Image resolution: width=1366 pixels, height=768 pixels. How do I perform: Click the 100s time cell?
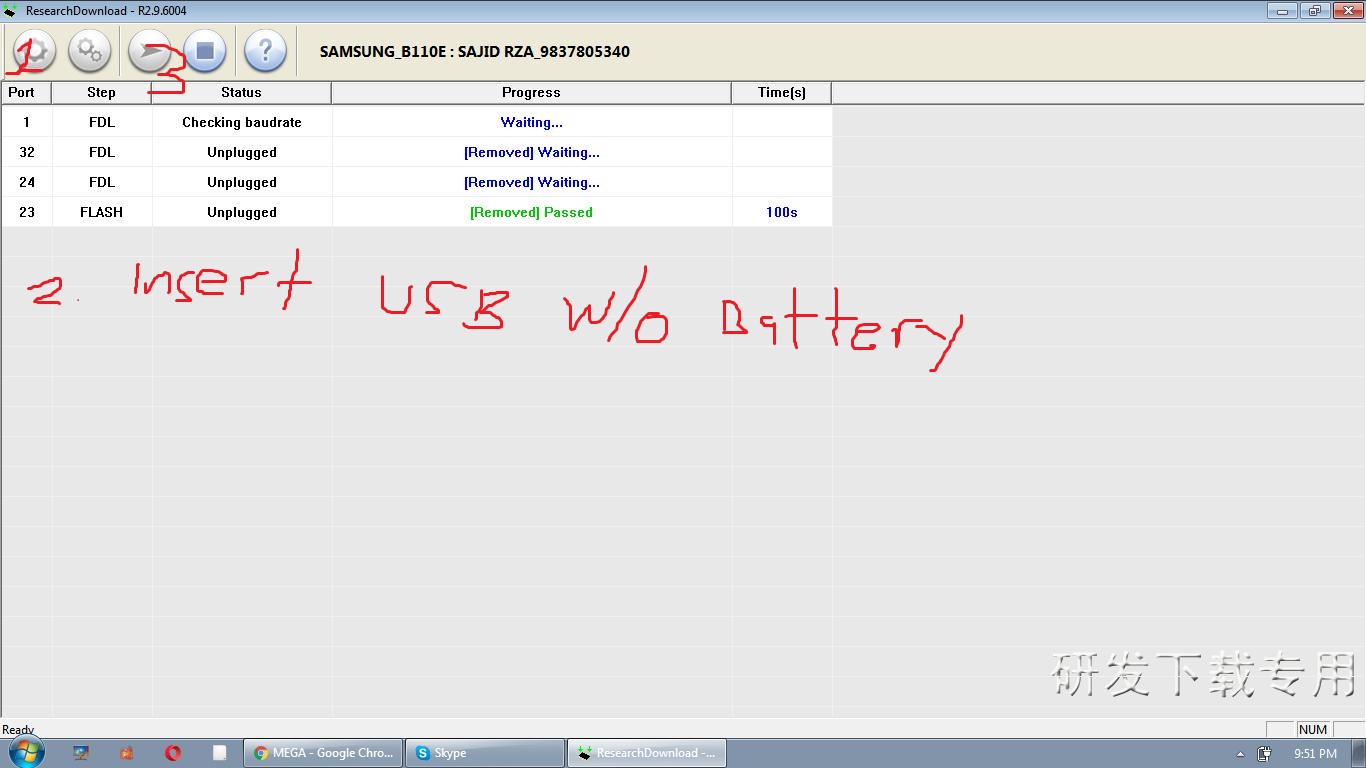tap(782, 212)
